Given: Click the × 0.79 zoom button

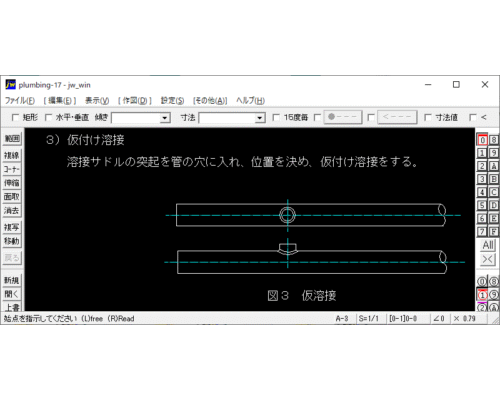Looking at the screenshot, I should pos(465,319).
